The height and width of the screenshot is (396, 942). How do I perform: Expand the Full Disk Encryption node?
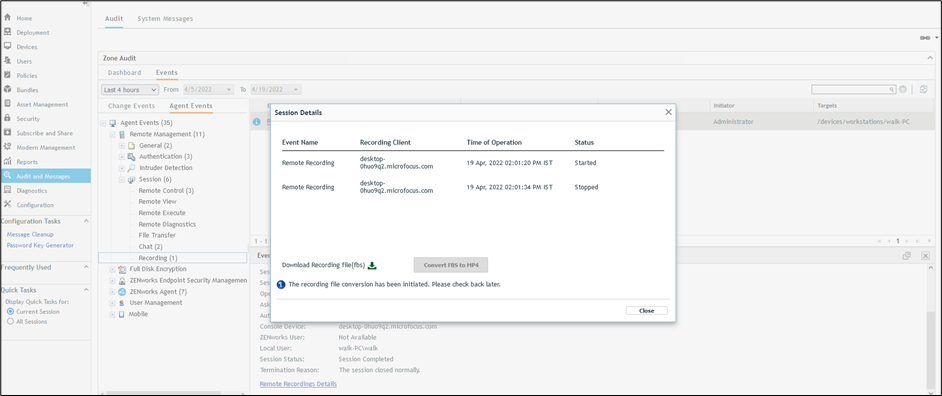coord(112,269)
